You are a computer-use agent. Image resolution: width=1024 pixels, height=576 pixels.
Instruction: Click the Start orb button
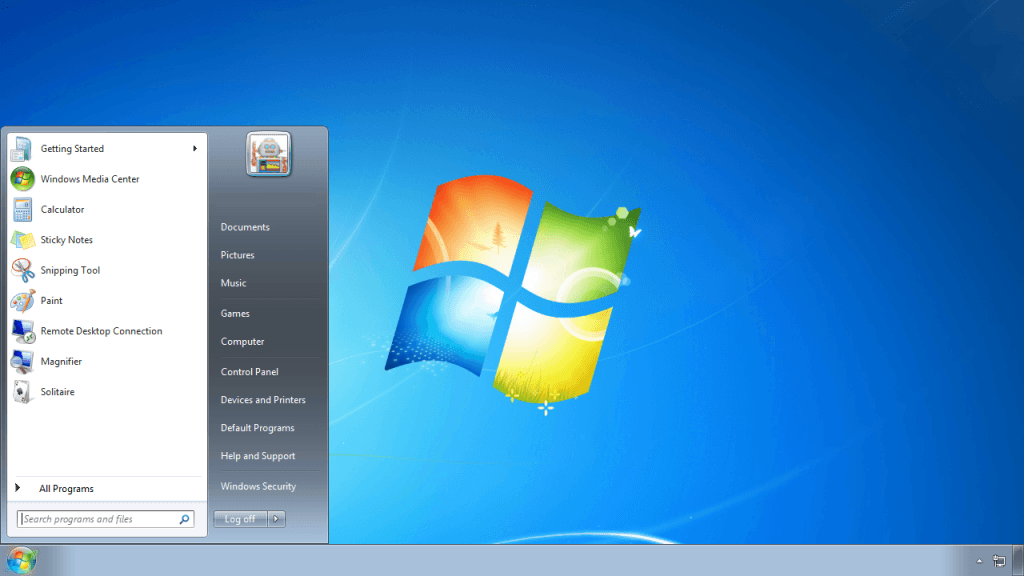[22, 560]
